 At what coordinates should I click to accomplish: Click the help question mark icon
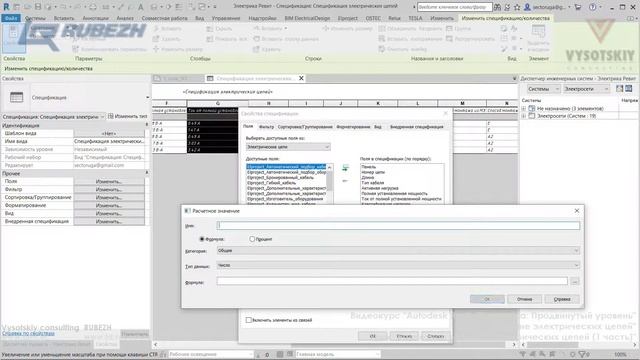pos(593,7)
